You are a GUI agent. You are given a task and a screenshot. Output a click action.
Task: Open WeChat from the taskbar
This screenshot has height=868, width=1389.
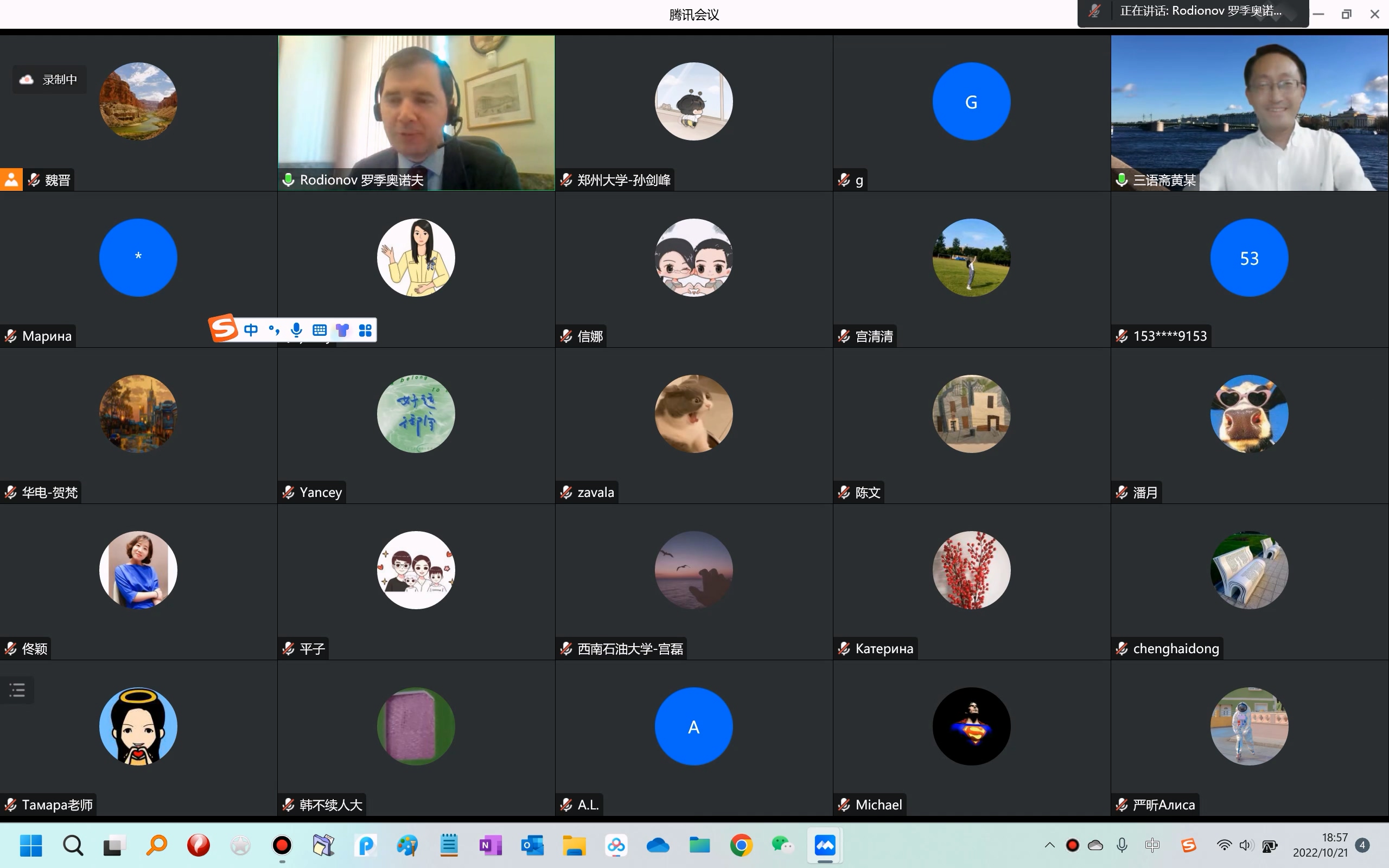(782, 845)
